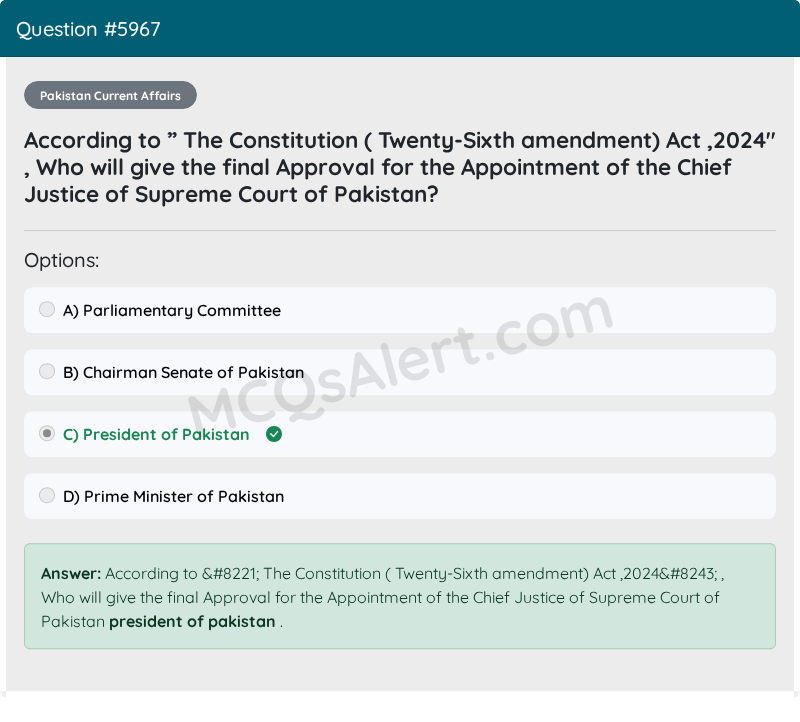Image resolution: width=800 pixels, height=722 pixels.
Task: Click the green checkmark beside President of Pakistan
Action: (274, 434)
